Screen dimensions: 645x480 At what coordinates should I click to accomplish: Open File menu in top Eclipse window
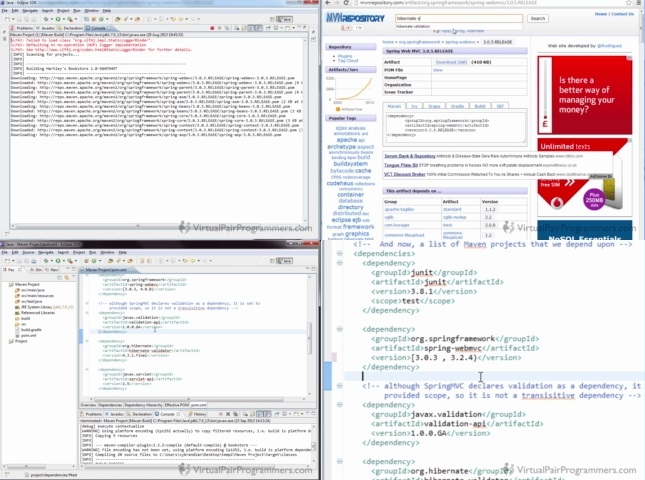point(5,10)
